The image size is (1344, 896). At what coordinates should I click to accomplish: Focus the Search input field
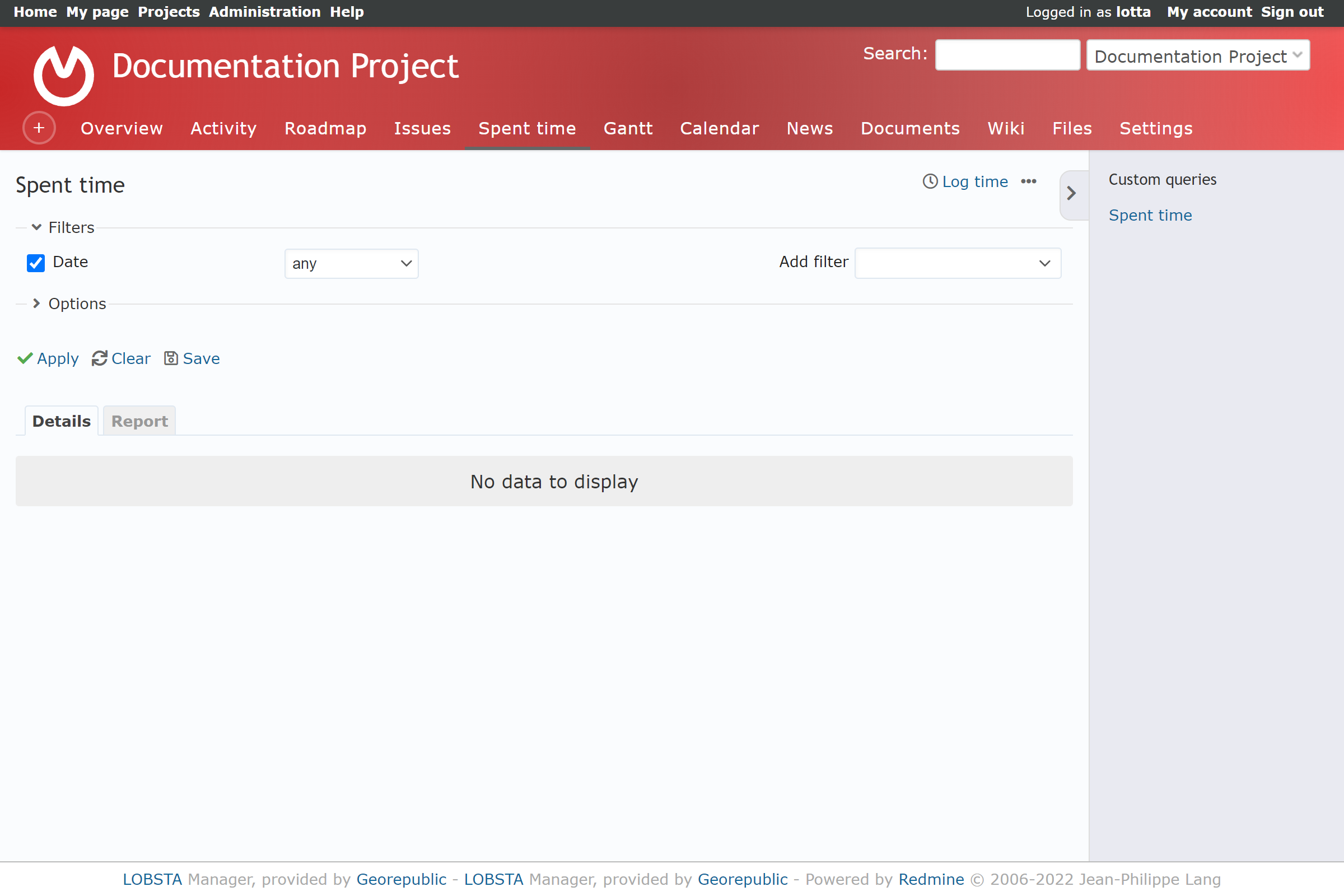point(1007,55)
